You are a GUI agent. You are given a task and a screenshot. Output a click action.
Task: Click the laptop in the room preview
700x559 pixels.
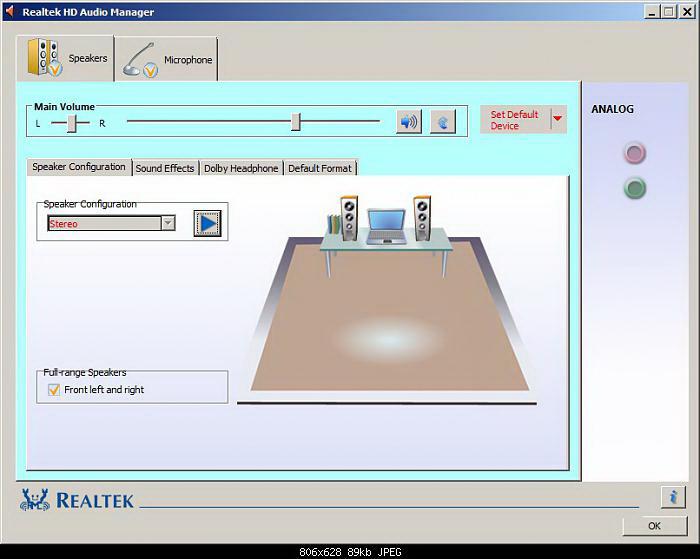click(x=386, y=226)
